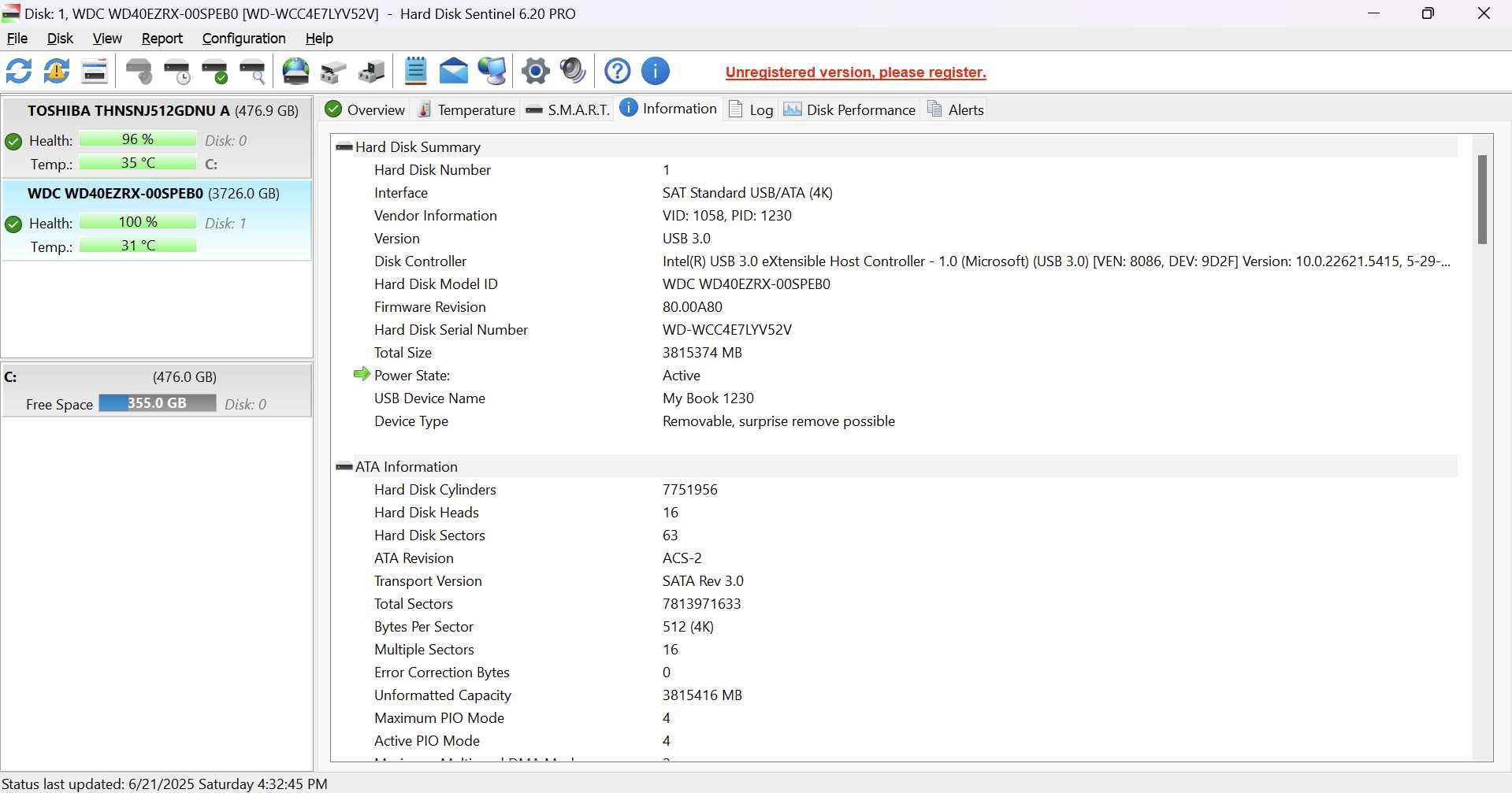1512x793 pixels.
Task: Open the Disk Performance tab
Action: tap(849, 109)
